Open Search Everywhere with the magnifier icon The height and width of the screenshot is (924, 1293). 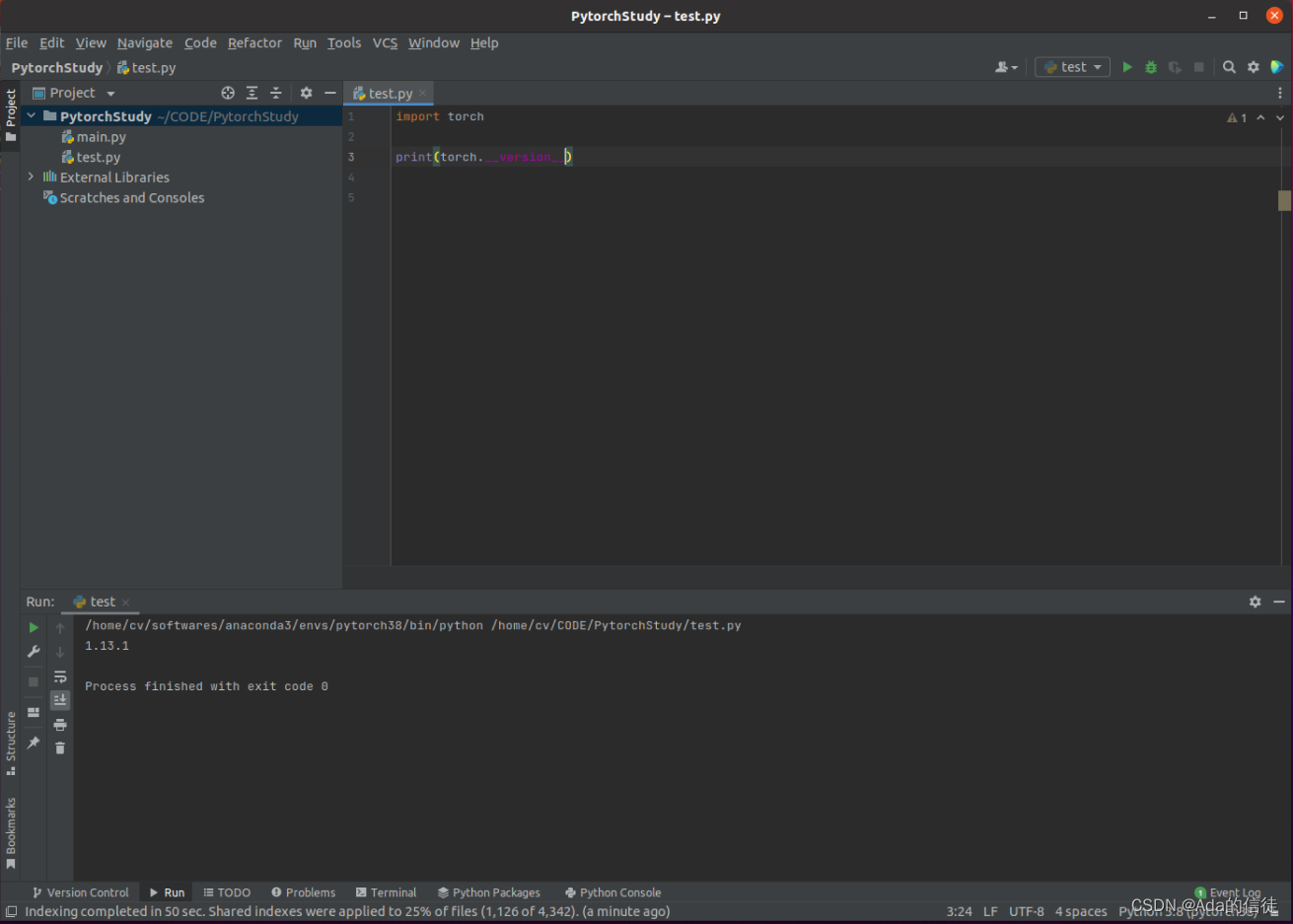point(1229,66)
